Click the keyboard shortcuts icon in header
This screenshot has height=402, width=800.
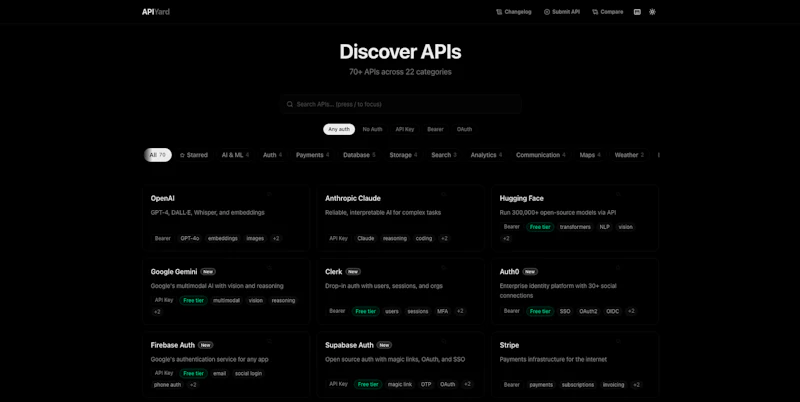point(637,12)
